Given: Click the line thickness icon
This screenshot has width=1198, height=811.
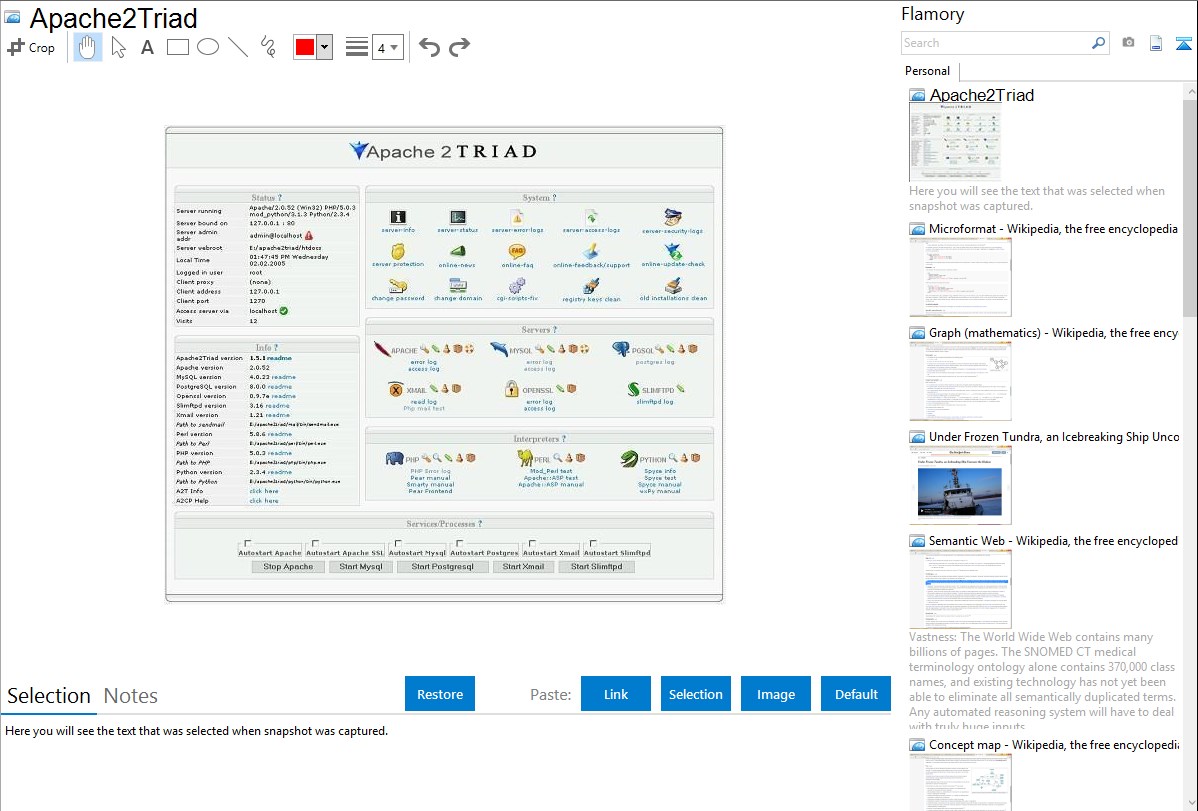Looking at the screenshot, I should pyautogui.click(x=357, y=47).
